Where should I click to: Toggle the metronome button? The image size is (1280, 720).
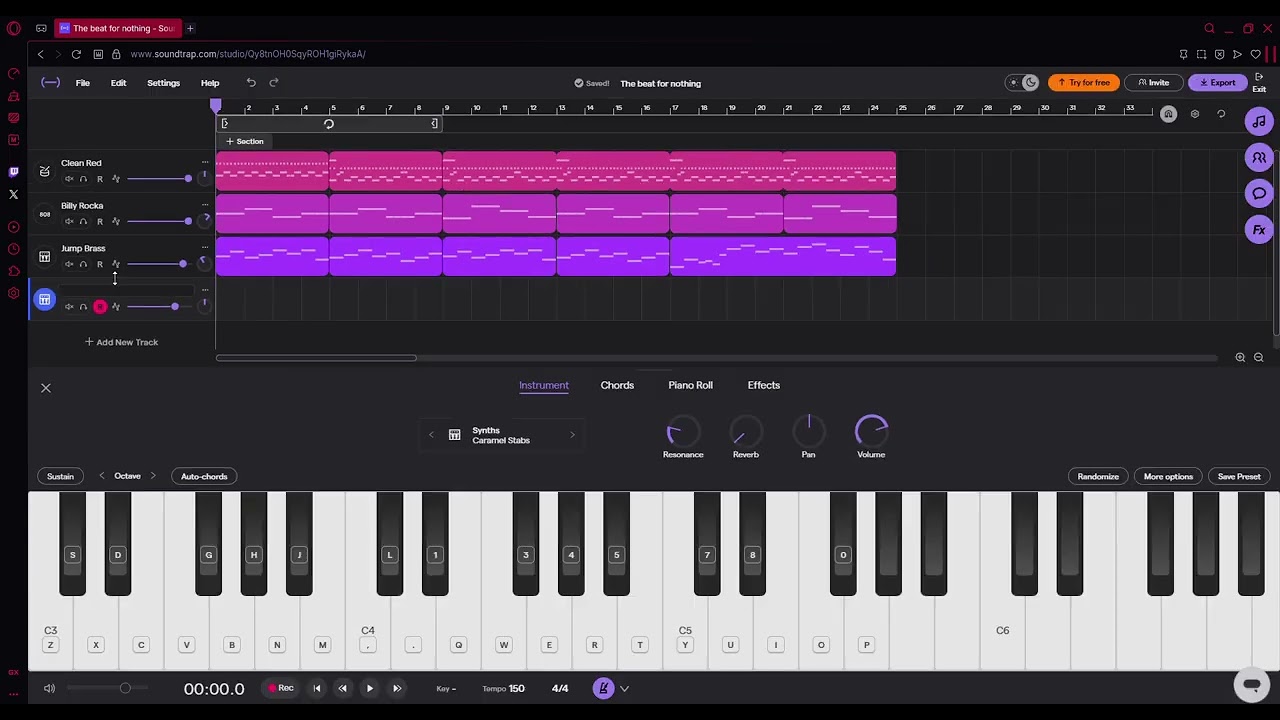pyautogui.click(x=603, y=688)
